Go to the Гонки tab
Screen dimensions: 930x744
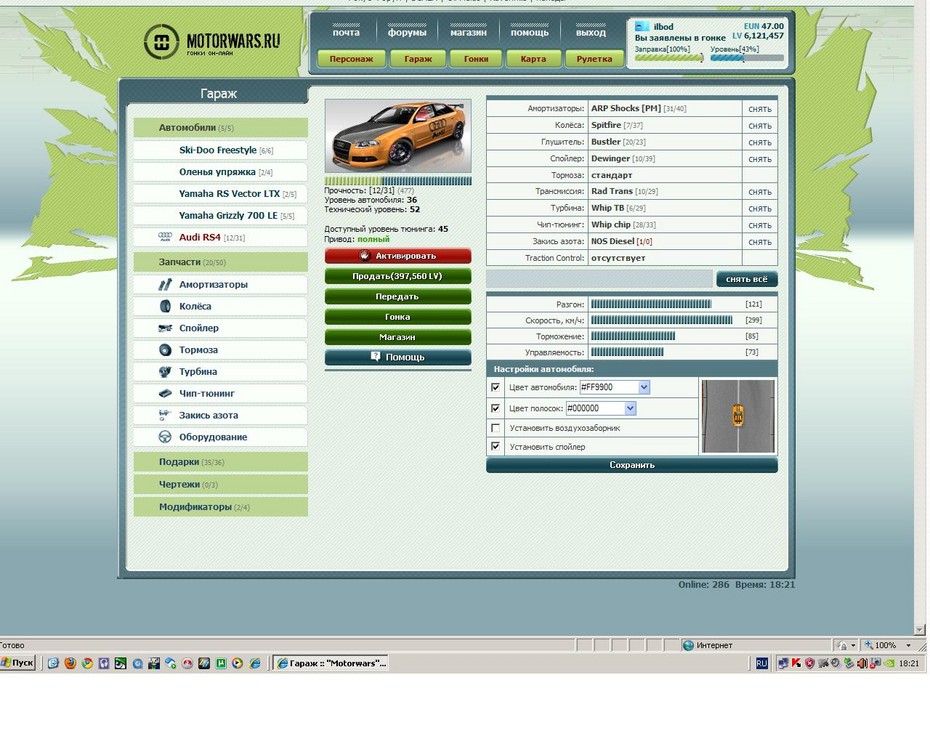coord(476,59)
